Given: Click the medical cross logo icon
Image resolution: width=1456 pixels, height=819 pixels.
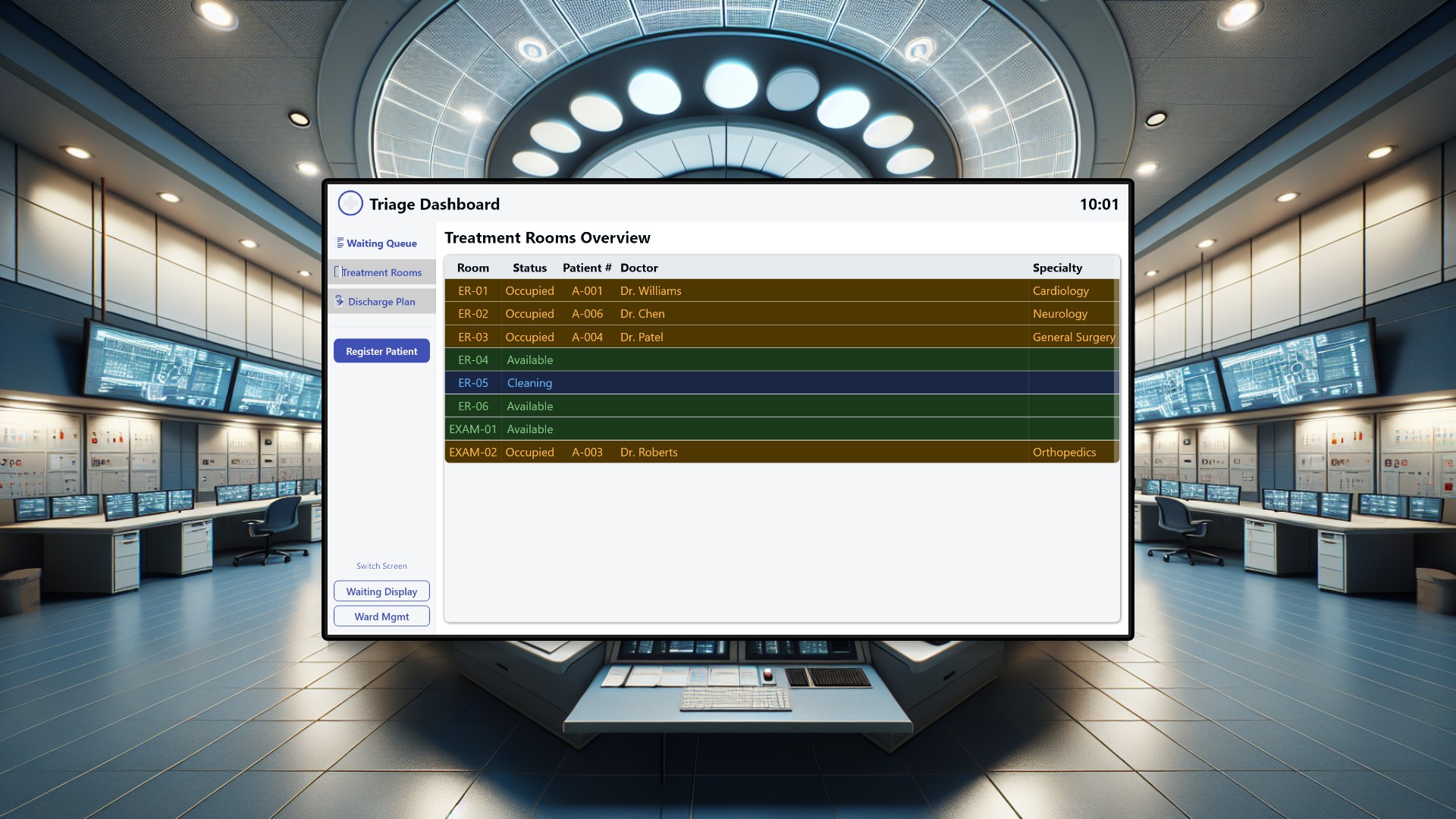Looking at the screenshot, I should click(x=350, y=203).
